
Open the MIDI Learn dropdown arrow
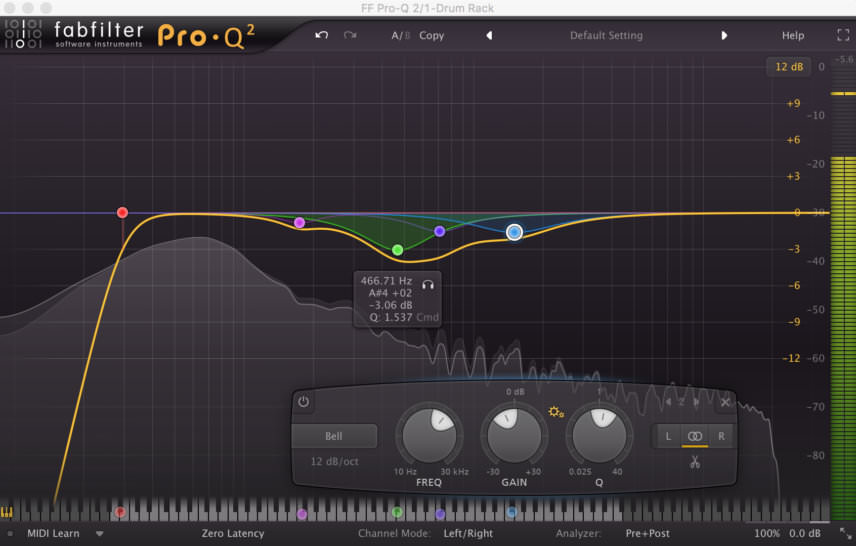pyautogui.click(x=99, y=533)
